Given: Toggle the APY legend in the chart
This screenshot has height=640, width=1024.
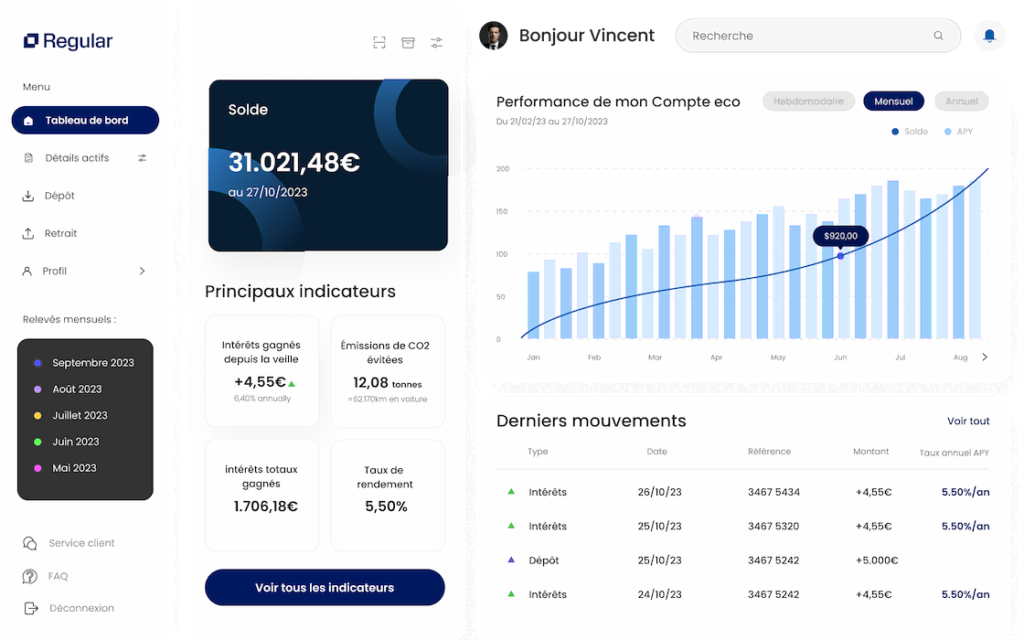Looking at the screenshot, I should pyautogui.click(x=955, y=131).
